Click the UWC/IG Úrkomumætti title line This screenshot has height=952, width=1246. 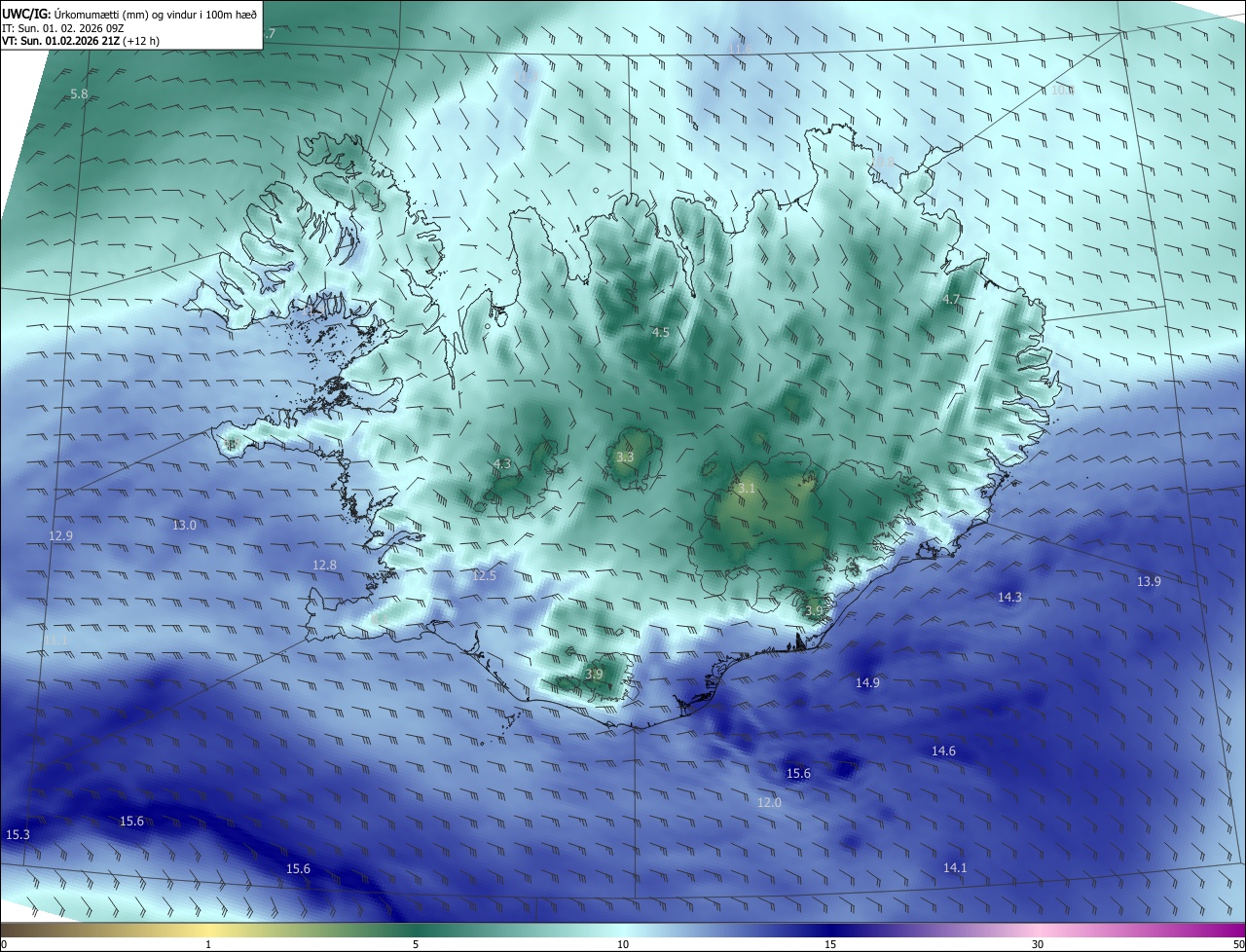tap(129, 14)
